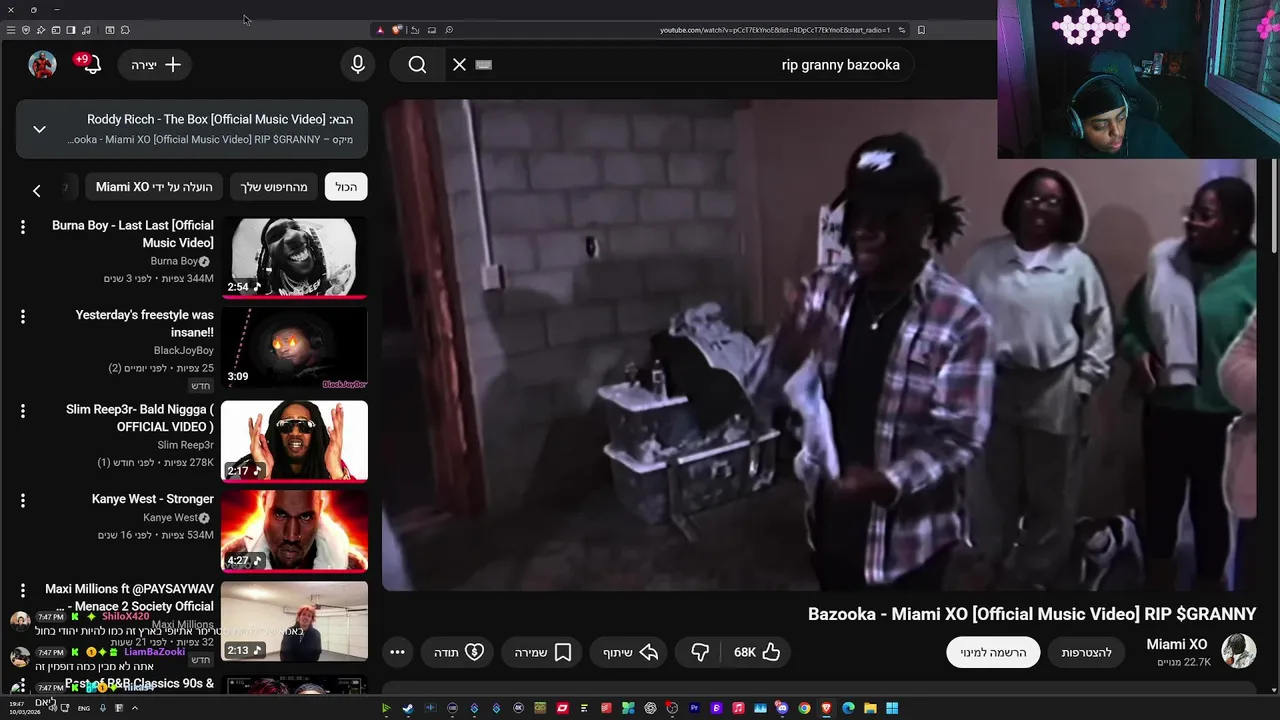
Task: Open Miami XO channel name link
Action: pyautogui.click(x=1176, y=644)
